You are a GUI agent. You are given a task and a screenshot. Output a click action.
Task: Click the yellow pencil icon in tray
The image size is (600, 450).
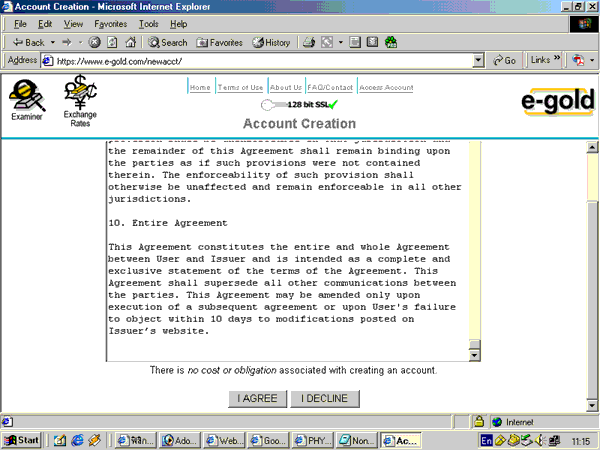[500, 440]
